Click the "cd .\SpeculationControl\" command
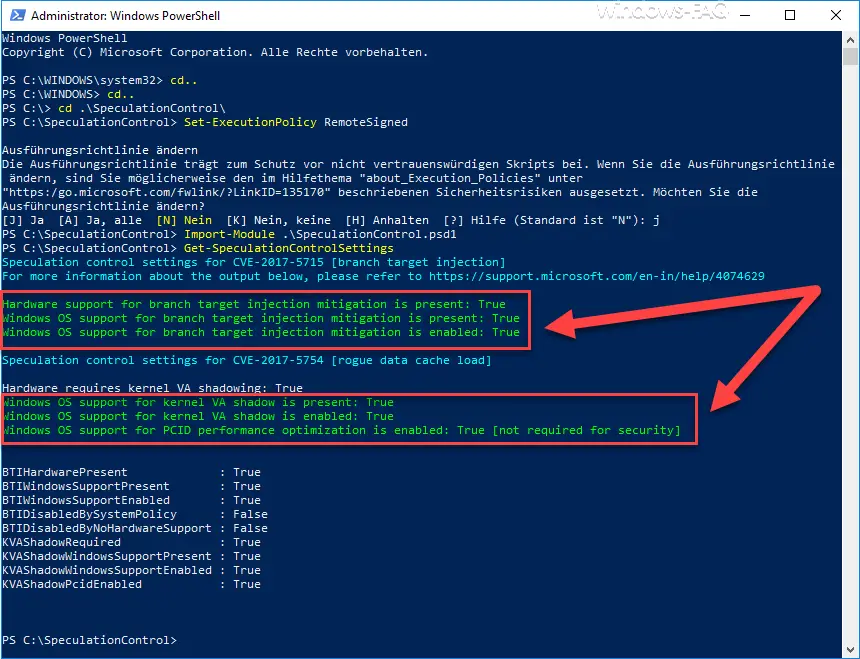The height and width of the screenshot is (659, 860). coord(142,109)
